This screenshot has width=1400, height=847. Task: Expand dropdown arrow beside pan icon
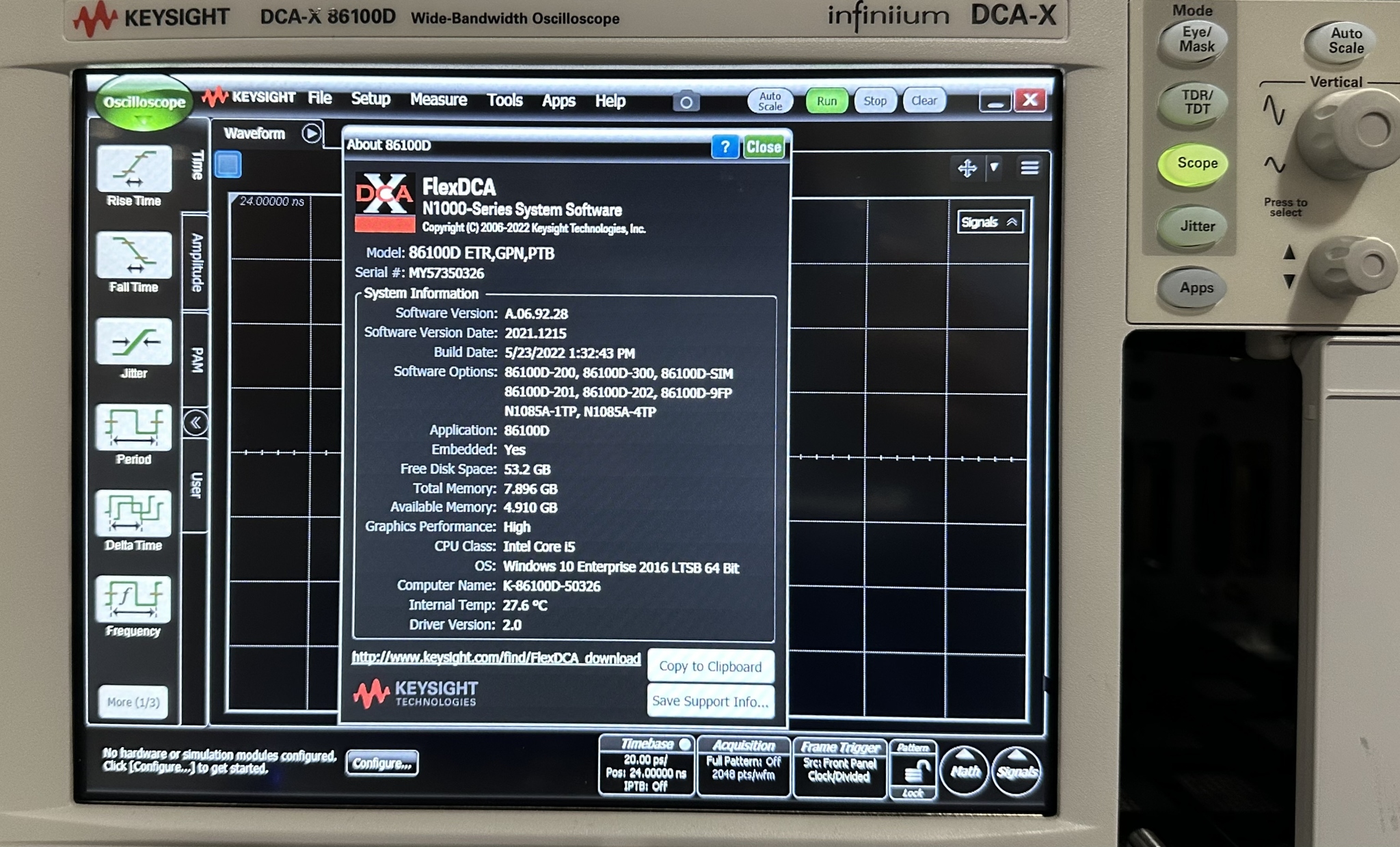pos(994,167)
